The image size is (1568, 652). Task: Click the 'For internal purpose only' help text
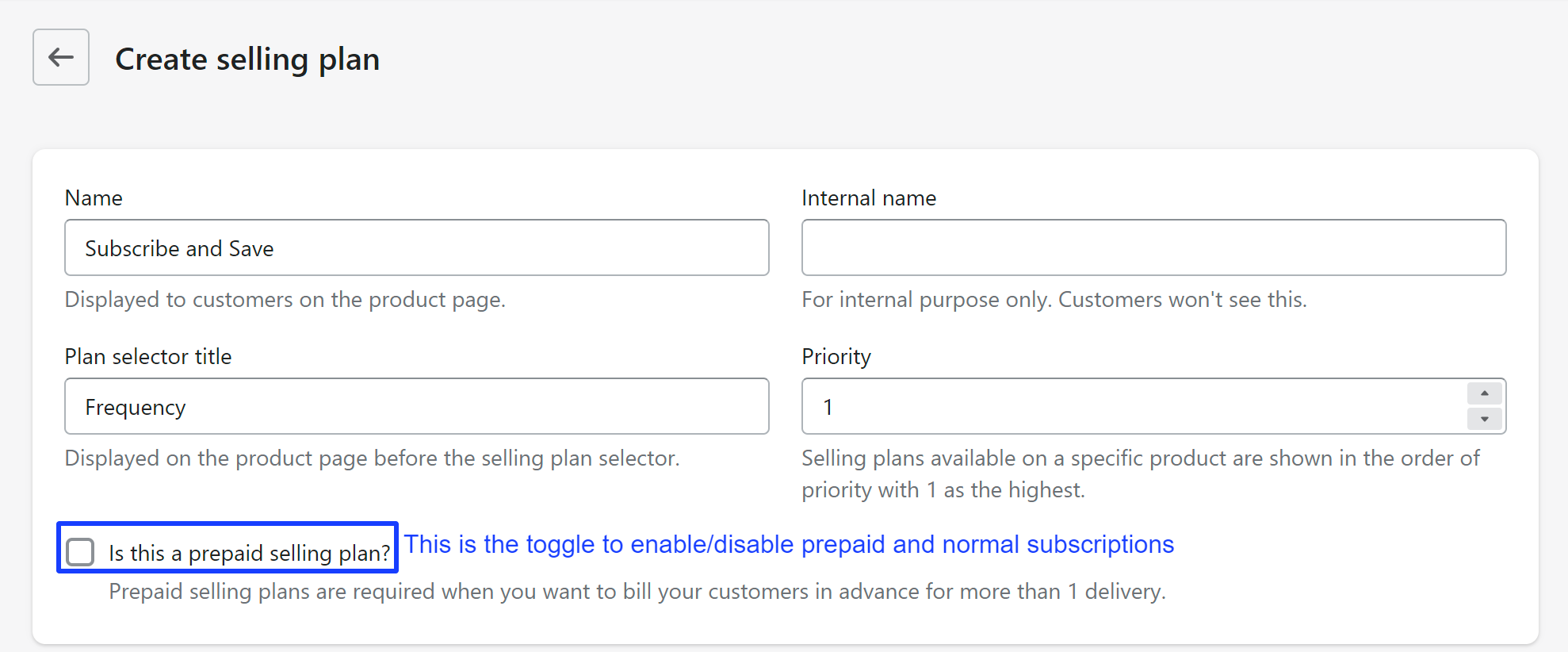click(x=1054, y=300)
